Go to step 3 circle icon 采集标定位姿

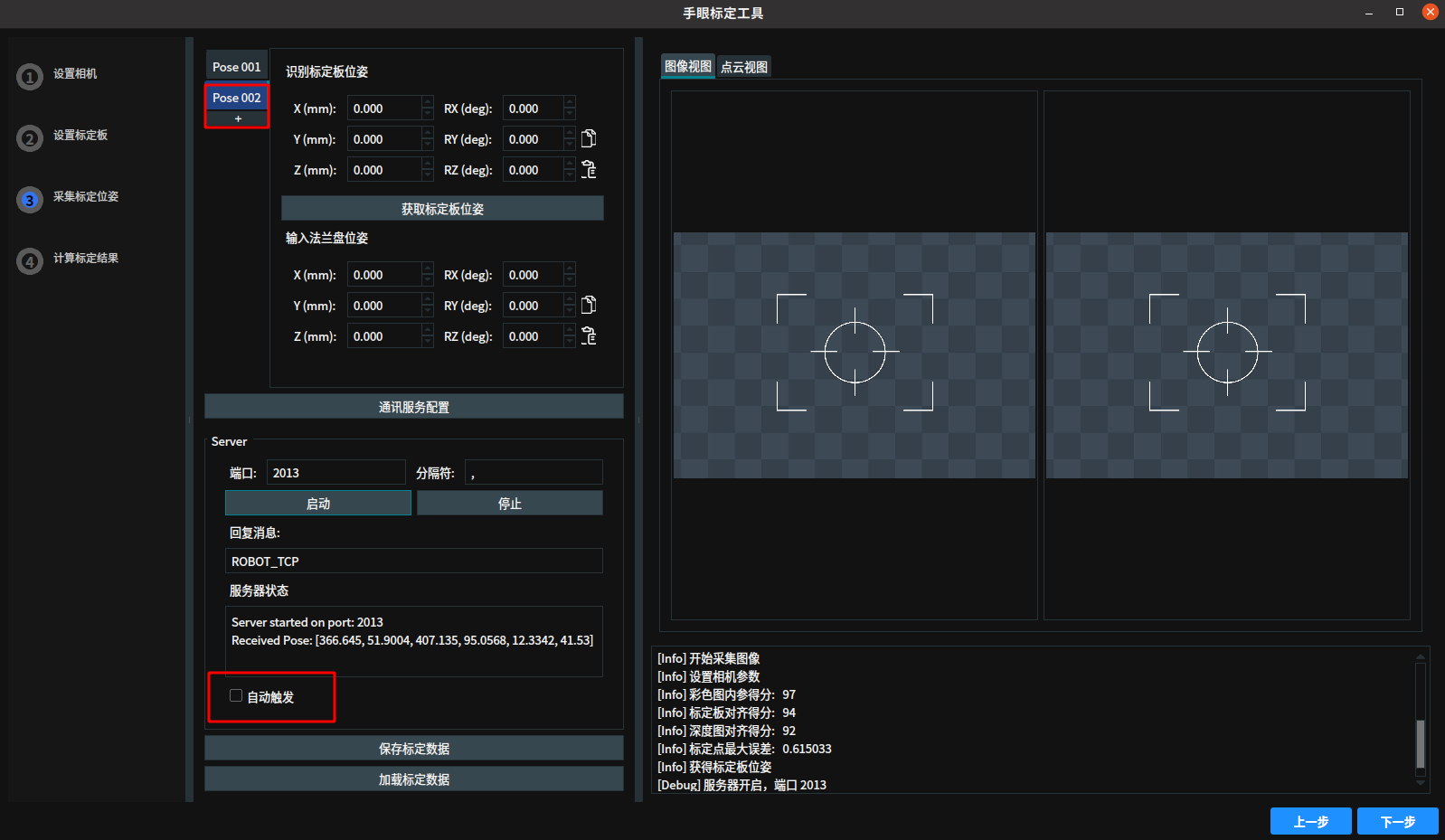point(30,200)
